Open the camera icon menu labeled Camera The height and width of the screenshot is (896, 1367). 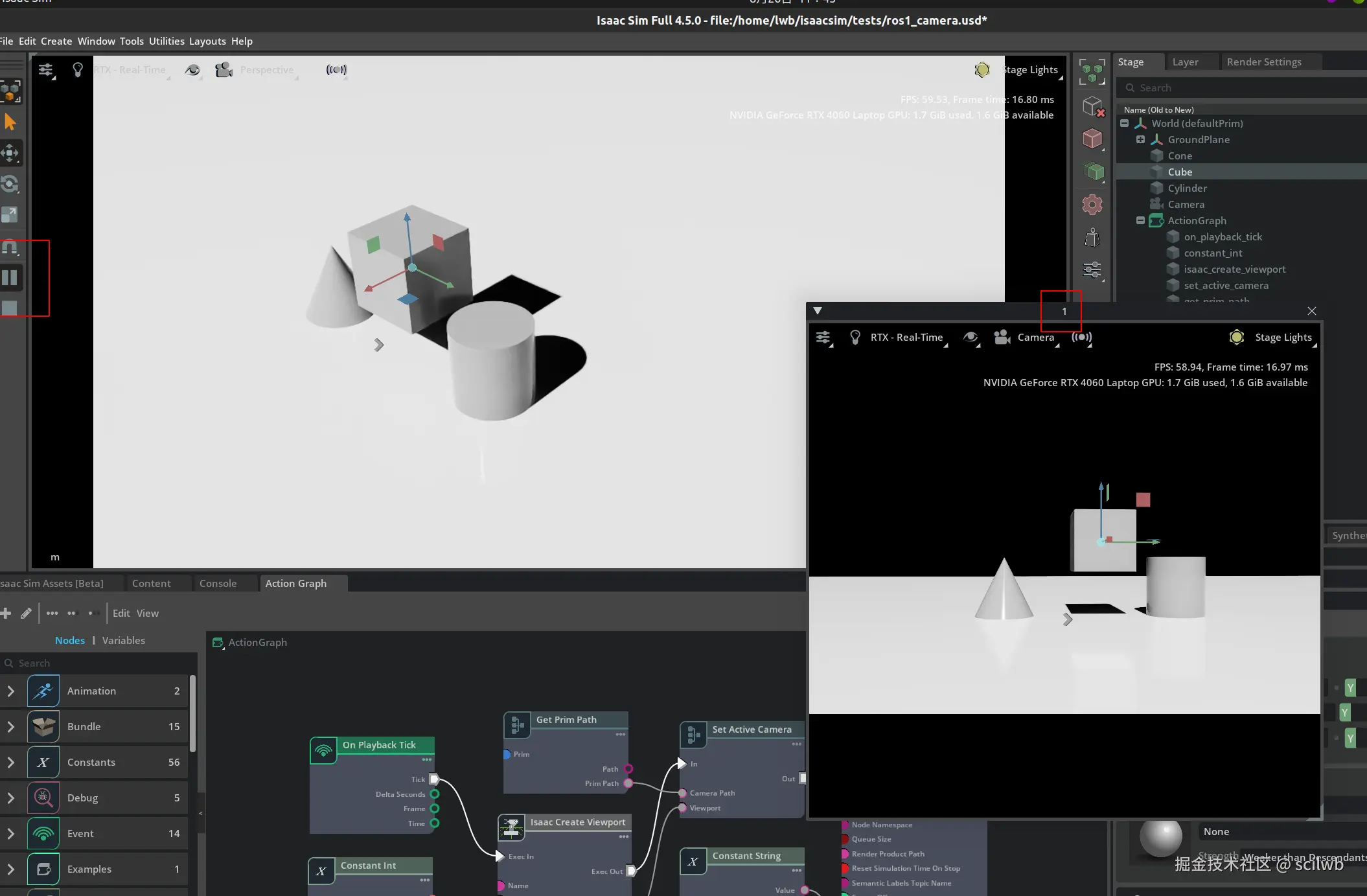click(x=1002, y=337)
